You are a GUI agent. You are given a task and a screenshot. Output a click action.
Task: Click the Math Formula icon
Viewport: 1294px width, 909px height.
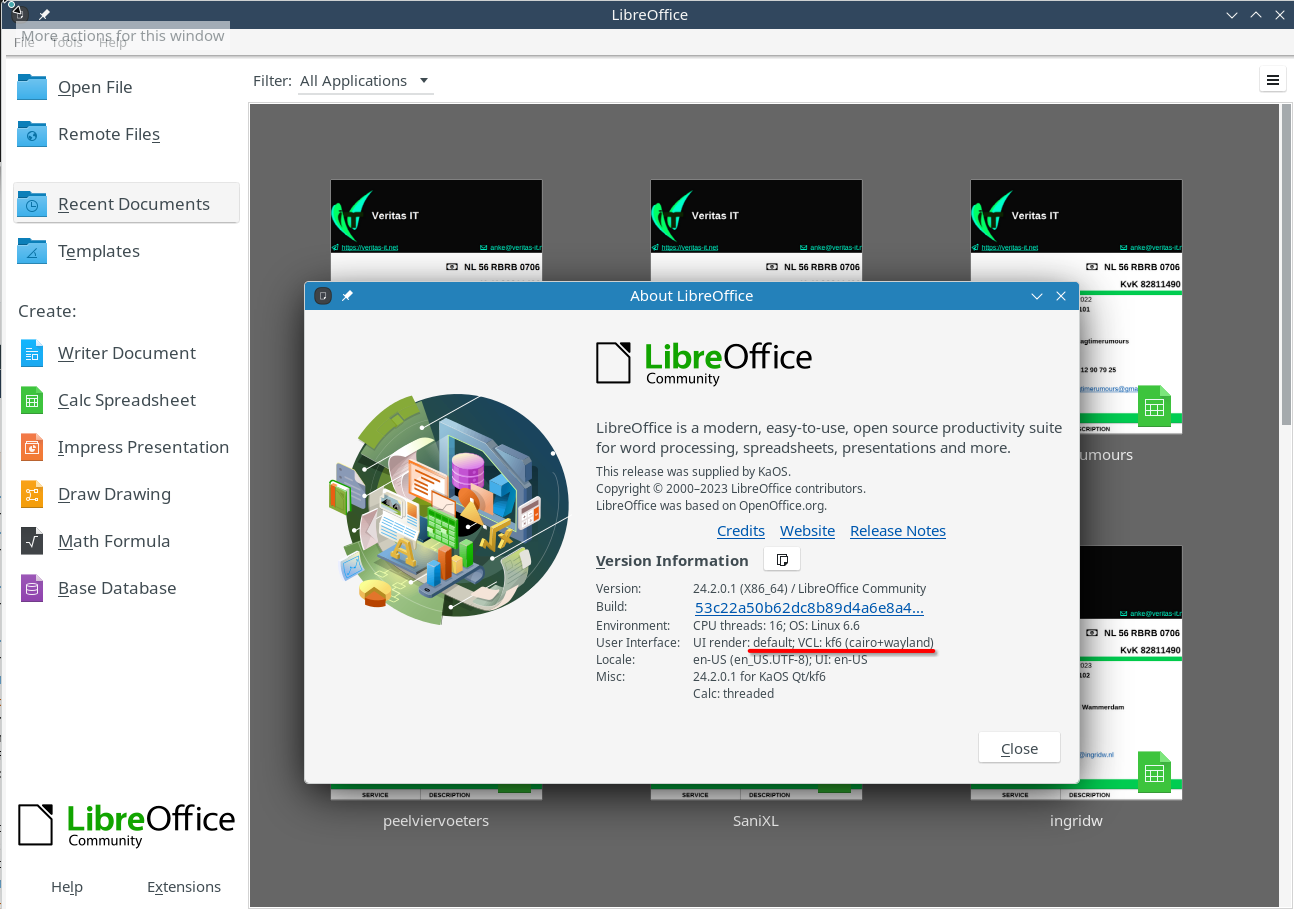[x=32, y=541]
